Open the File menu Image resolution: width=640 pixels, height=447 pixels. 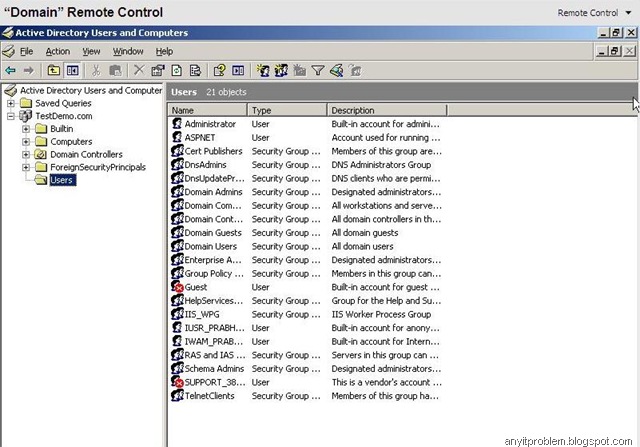click(27, 51)
